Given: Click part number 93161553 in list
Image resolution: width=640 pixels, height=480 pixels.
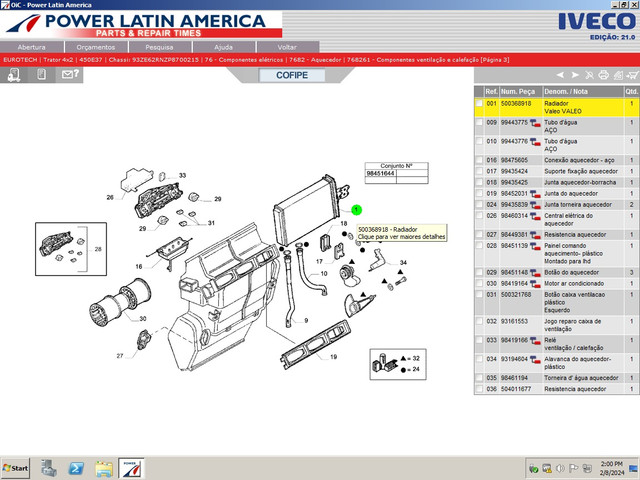Looking at the screenshot, I should tap(514, 322).
